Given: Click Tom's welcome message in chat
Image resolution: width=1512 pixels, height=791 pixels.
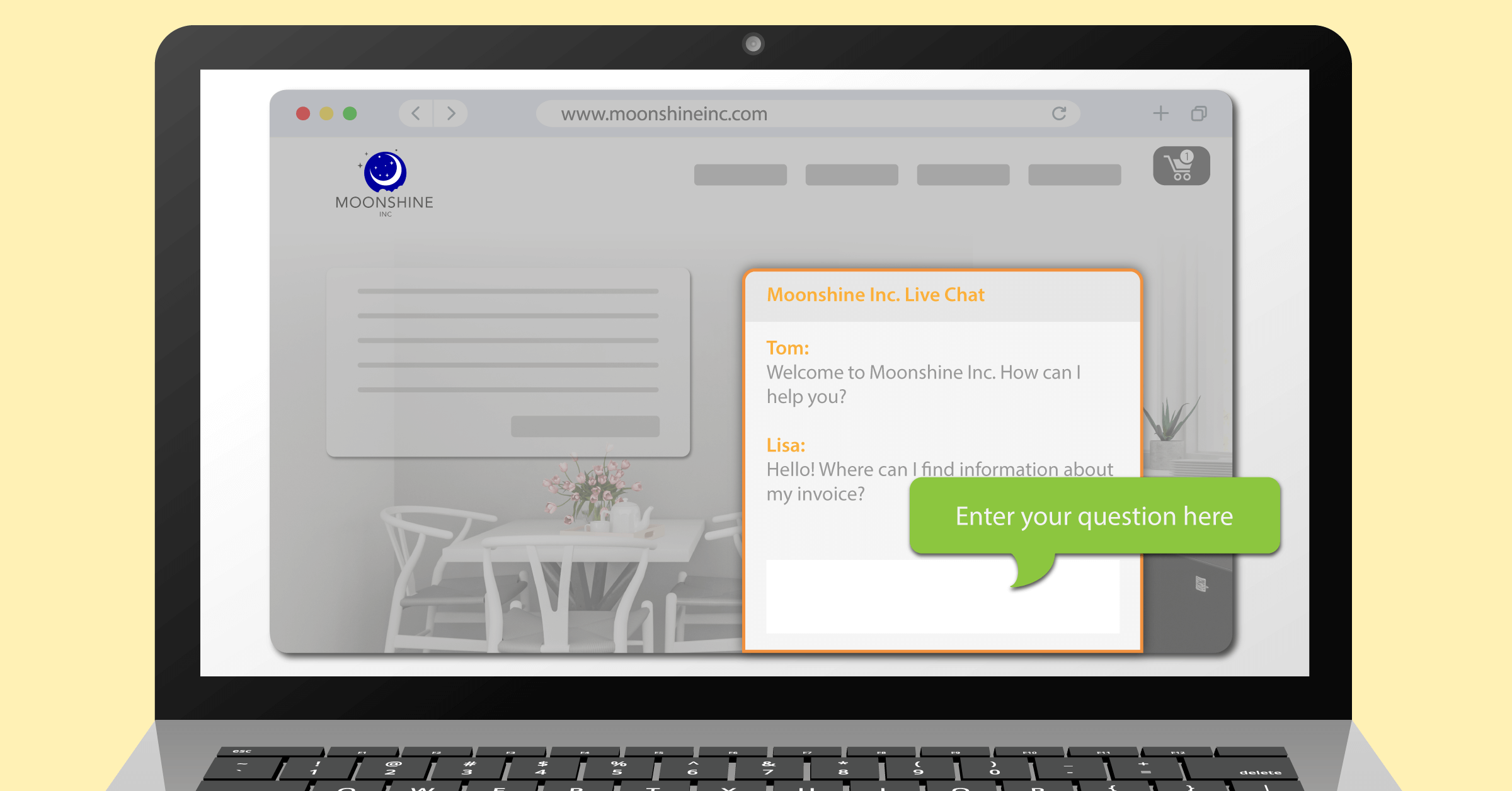Looking at the screenshot, I should pyautogui.click(x=922, y=384).
